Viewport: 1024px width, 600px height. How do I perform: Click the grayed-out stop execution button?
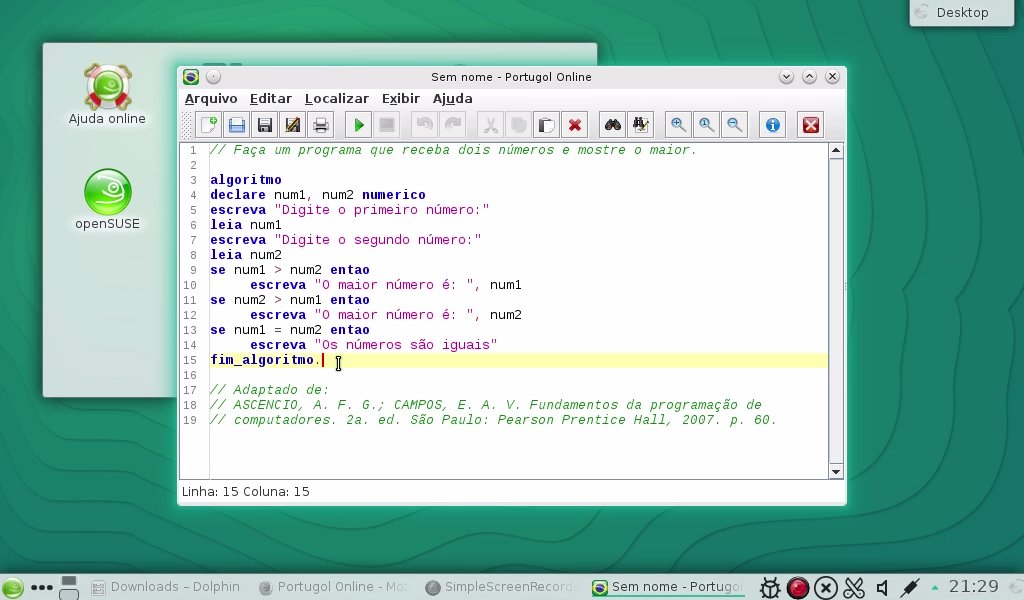(387, 125)
